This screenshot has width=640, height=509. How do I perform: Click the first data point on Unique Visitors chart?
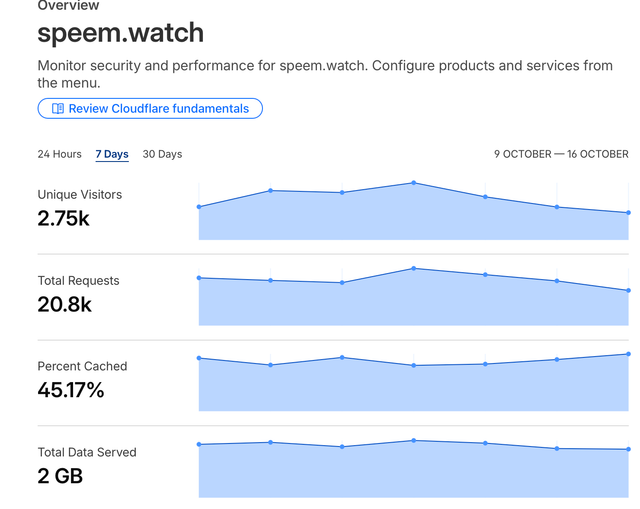point(199,207)
